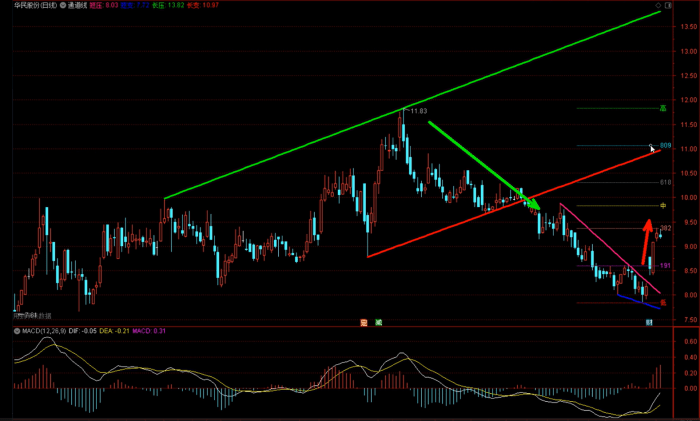Select the 618 Fibonacci level label

[665, 183]
